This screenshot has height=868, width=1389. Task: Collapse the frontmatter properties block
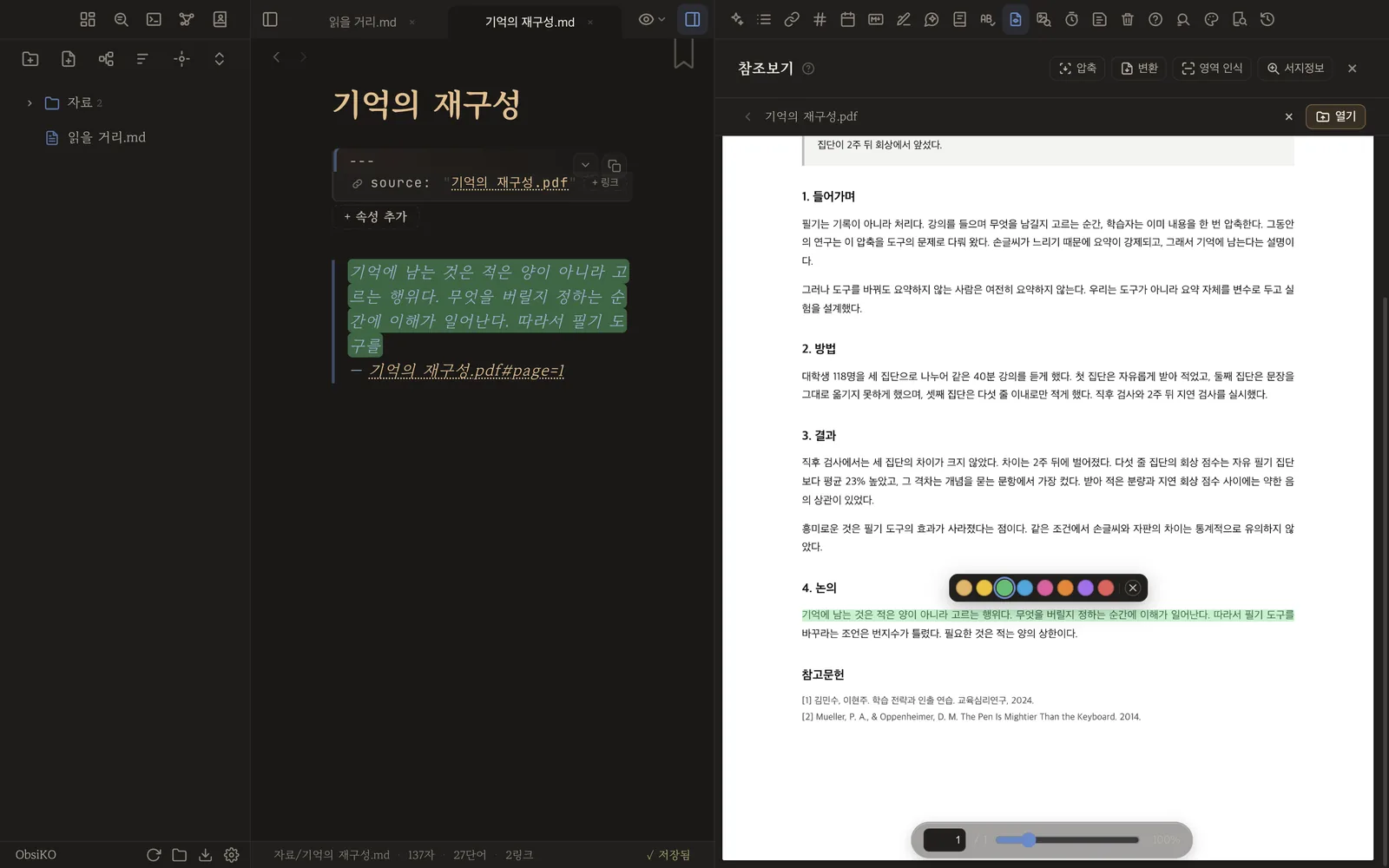[585, 165]
